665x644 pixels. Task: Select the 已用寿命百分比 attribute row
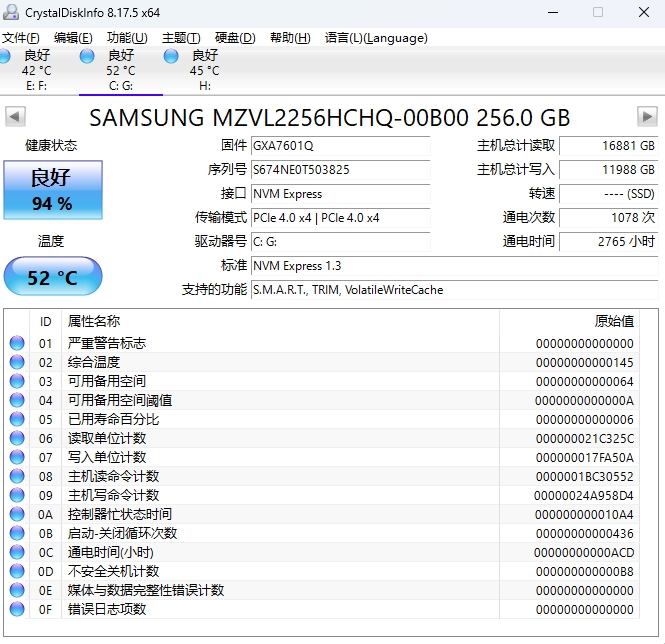[113, 419]
